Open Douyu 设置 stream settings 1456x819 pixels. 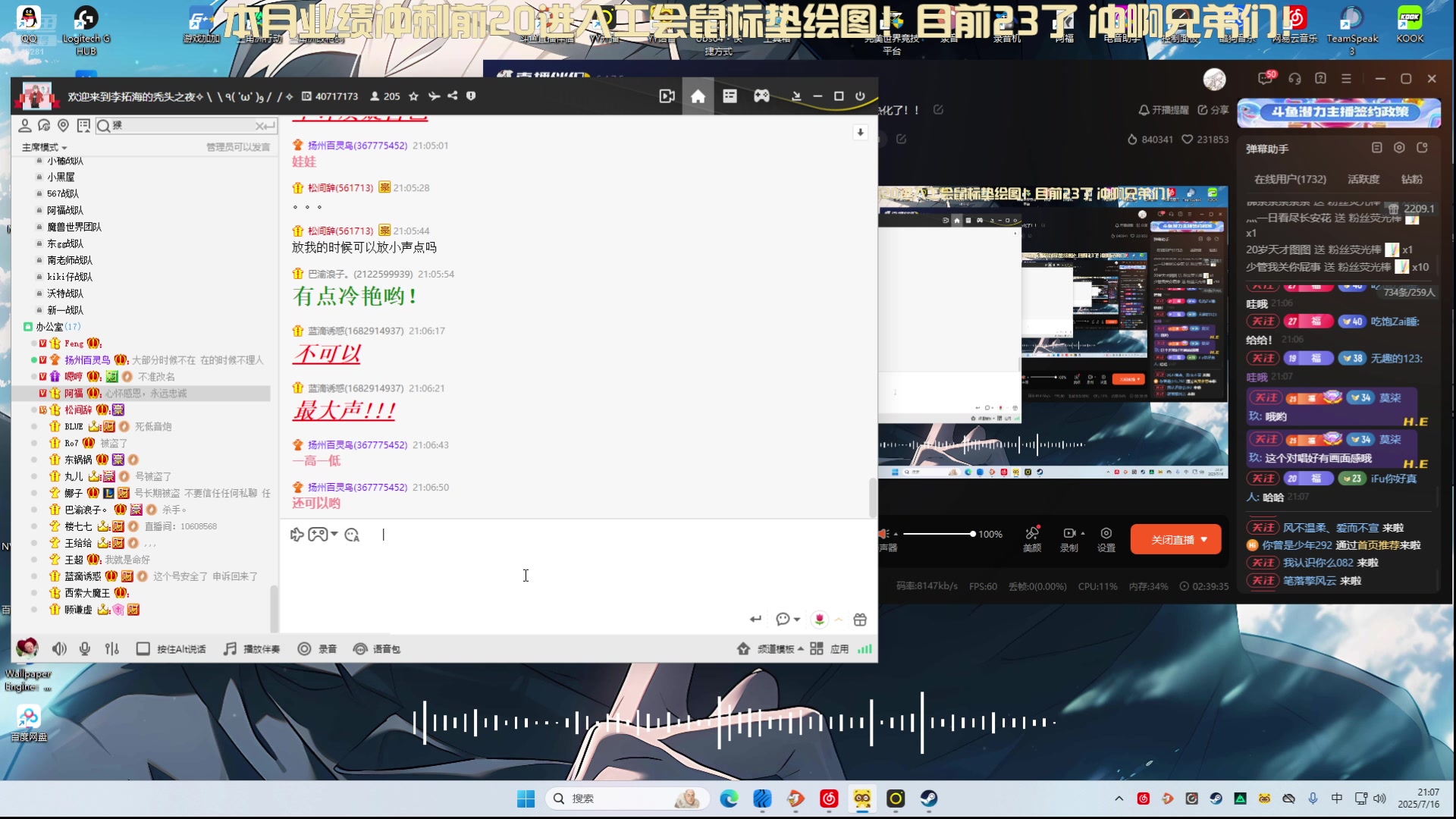[1106, 539]
